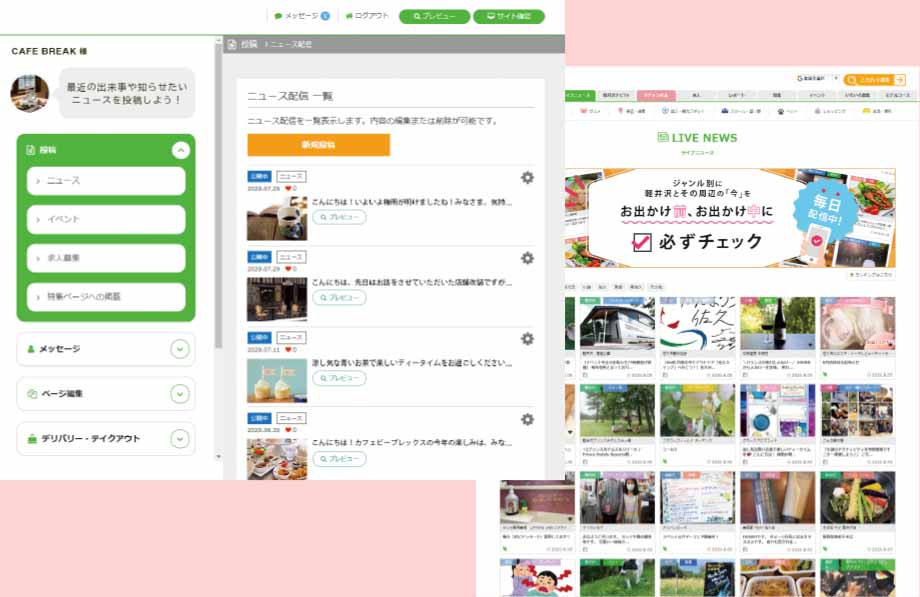The height and width of the screenshot is (597, 920).
Task: Open settings gear for the storefront photo post
Action: pos(527,258)
